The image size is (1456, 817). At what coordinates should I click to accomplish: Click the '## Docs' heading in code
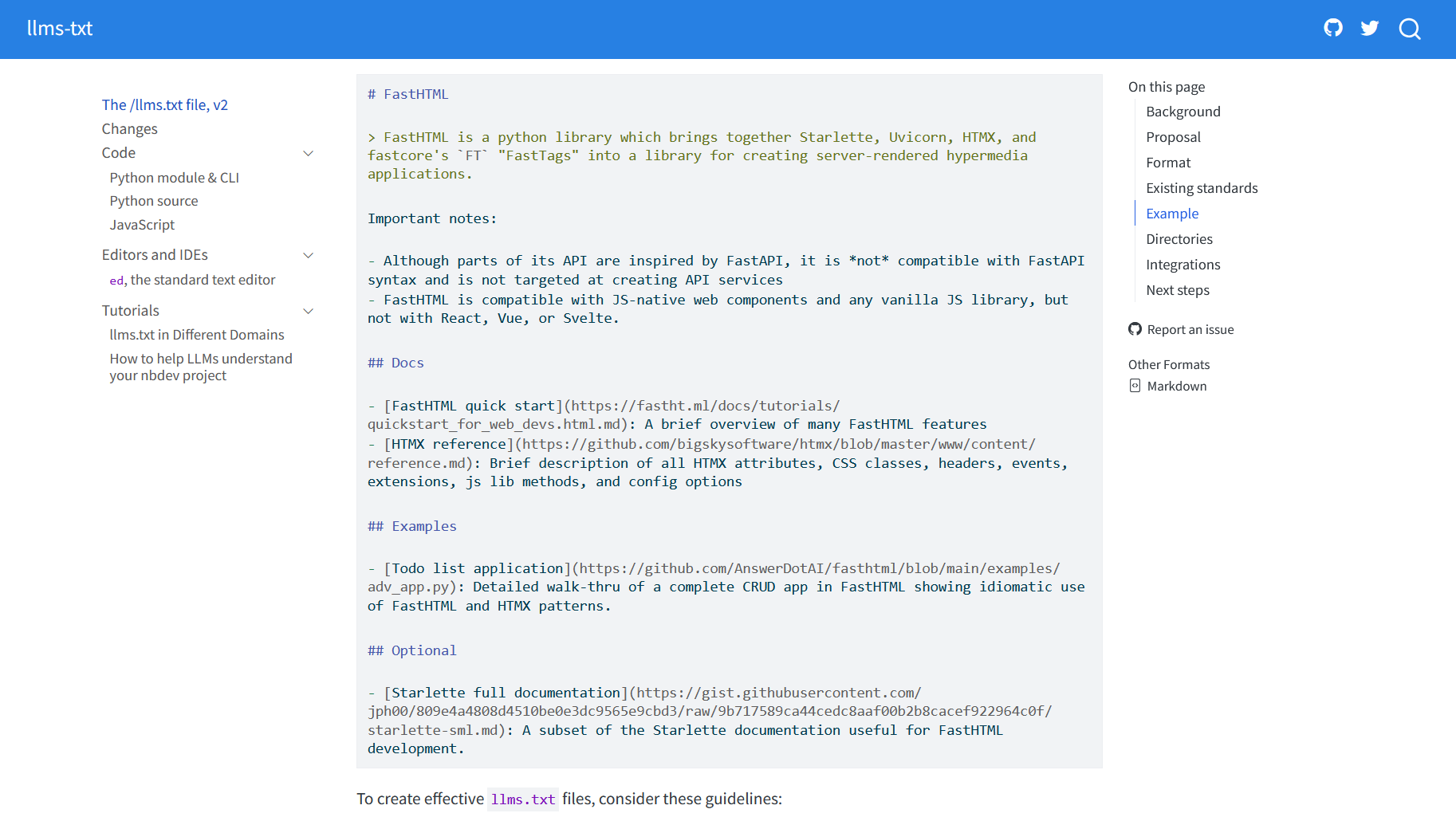(x=395, y=363)
